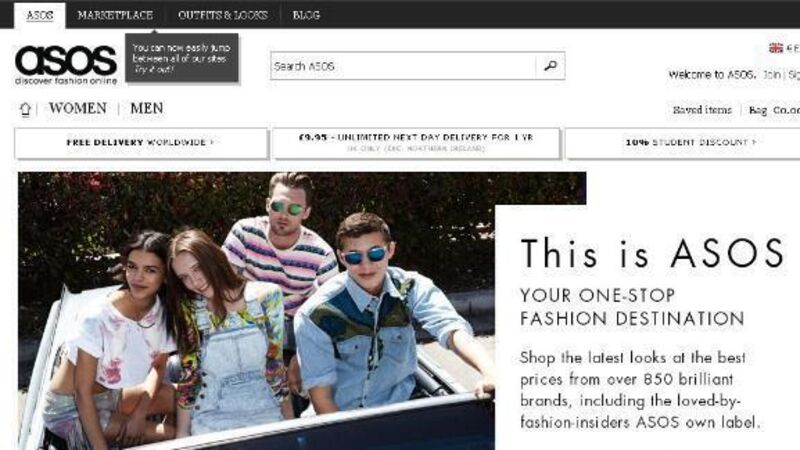
Task: Go to the home page icon
Action: tap(25, 109)
